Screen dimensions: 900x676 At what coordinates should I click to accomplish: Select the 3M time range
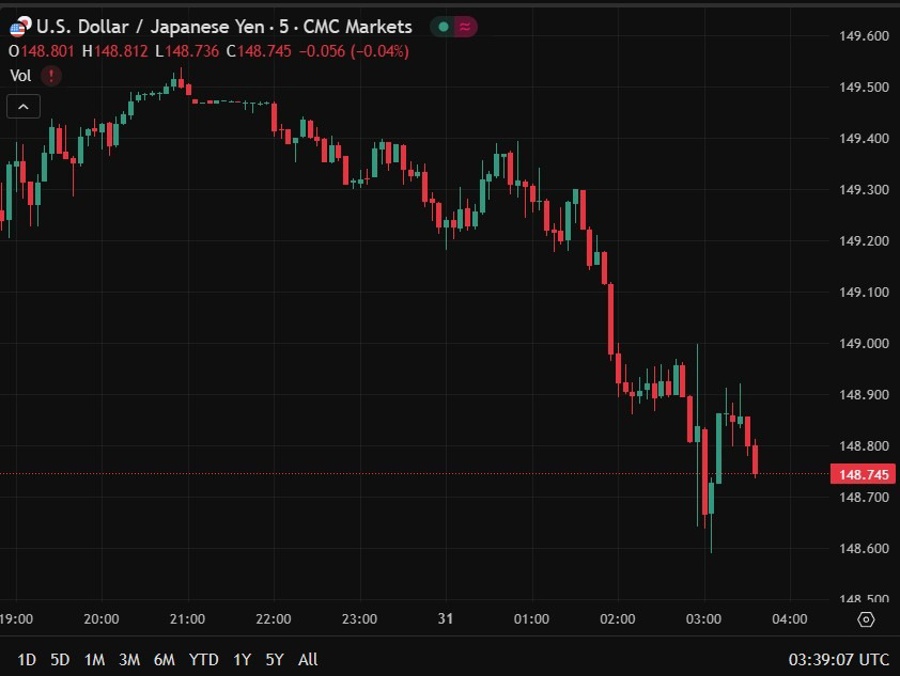129,659
